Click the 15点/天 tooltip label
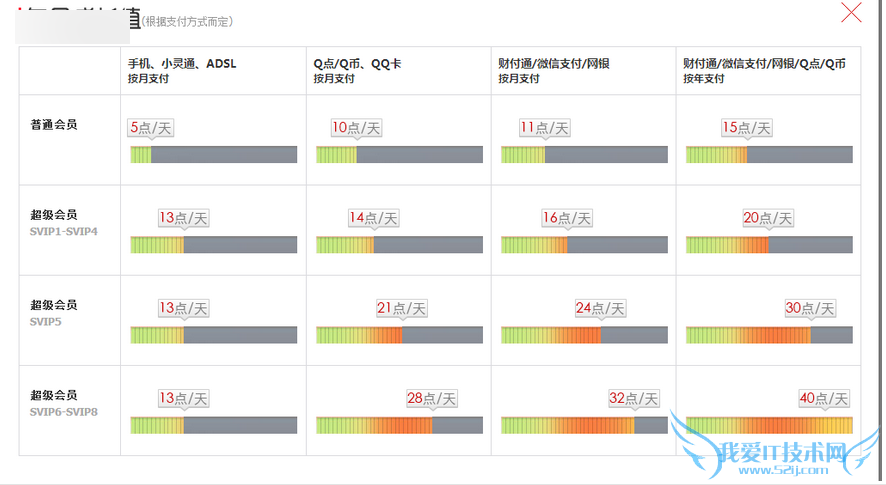Screen dimensions: 886x485 tap(746, 128)
